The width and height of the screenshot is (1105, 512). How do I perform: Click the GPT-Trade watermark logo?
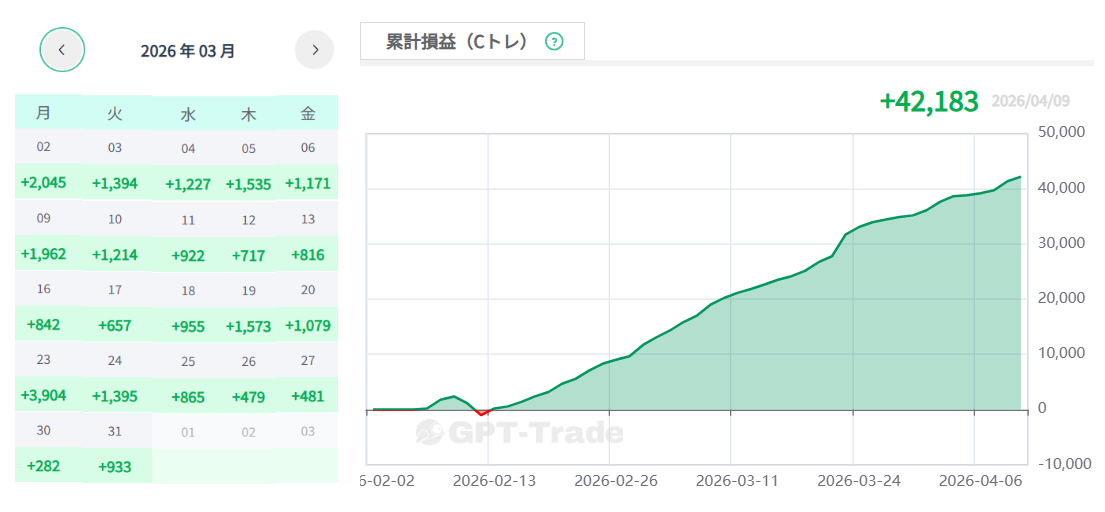coord(520,432)
